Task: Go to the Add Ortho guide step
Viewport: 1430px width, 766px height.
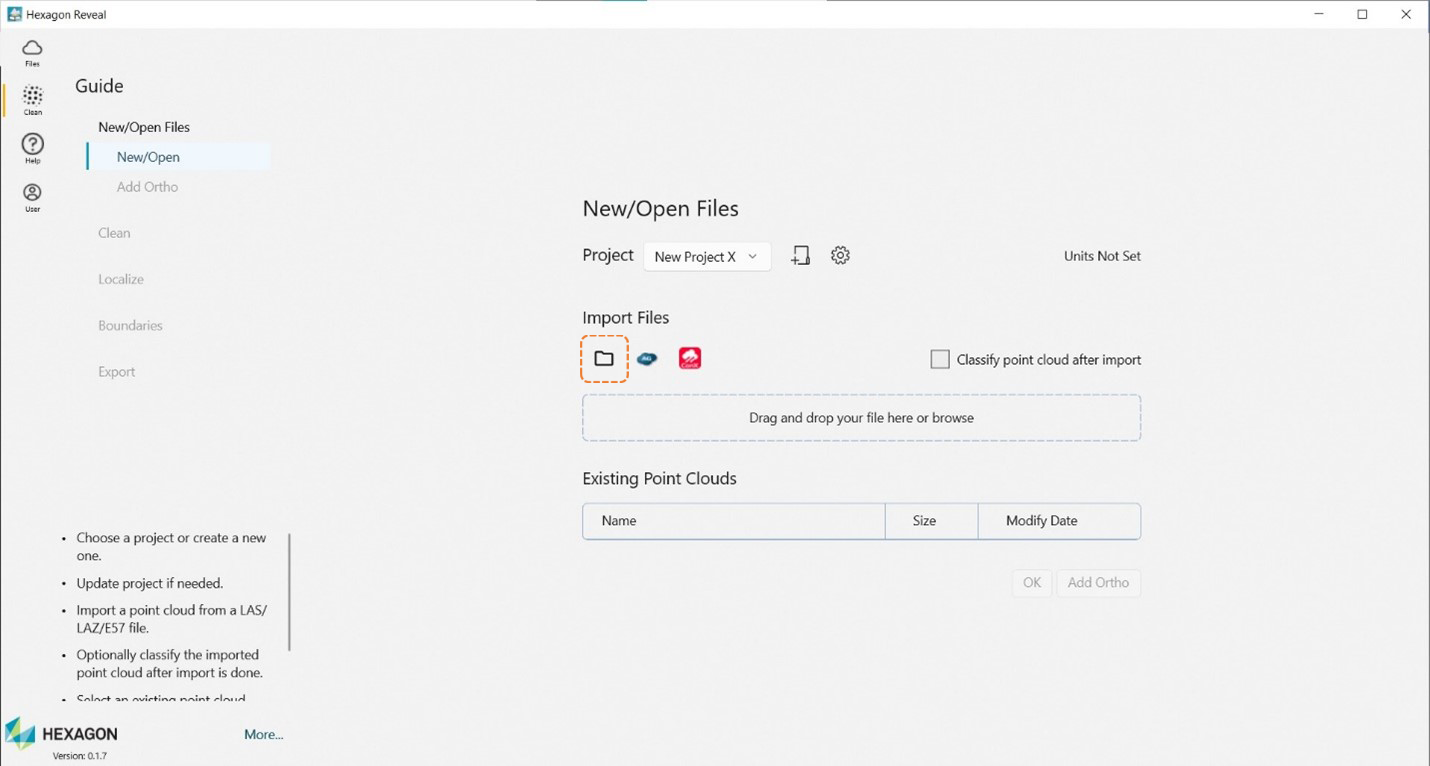Action: [x=147, y=187]
